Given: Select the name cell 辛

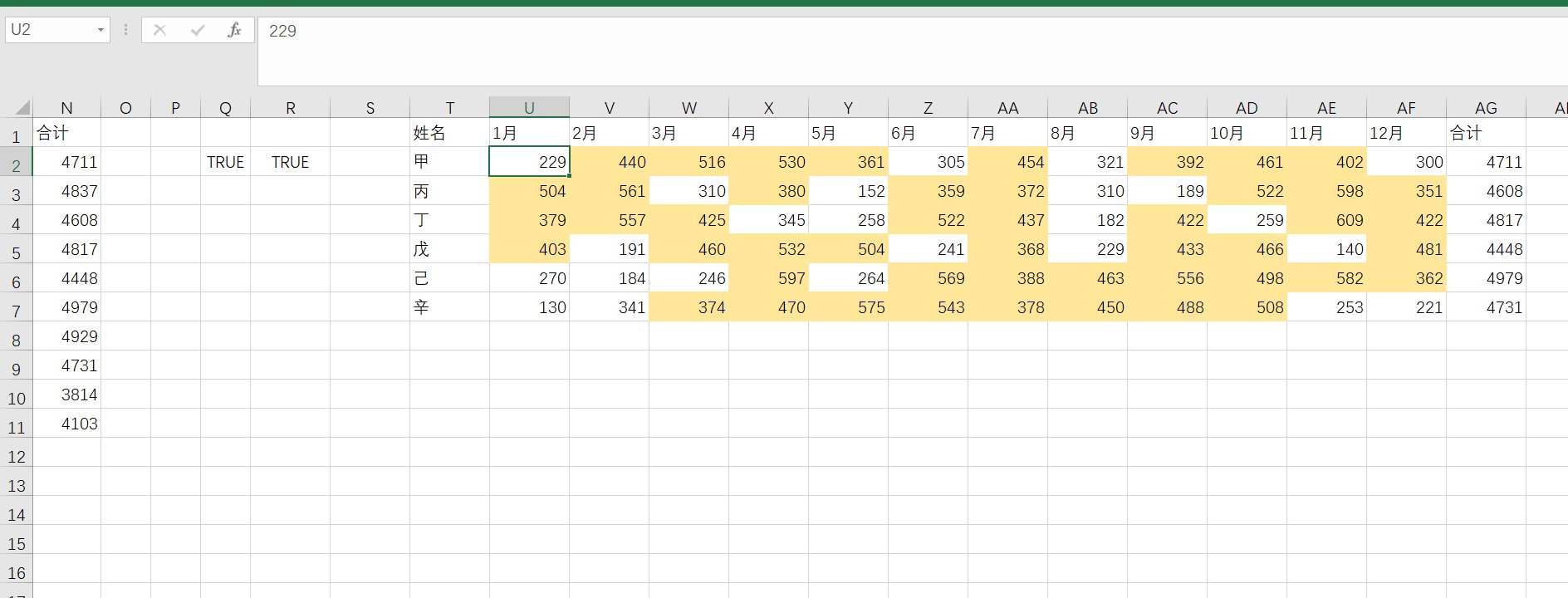Looking at the screenshot, I should click(x=449, y=307).
